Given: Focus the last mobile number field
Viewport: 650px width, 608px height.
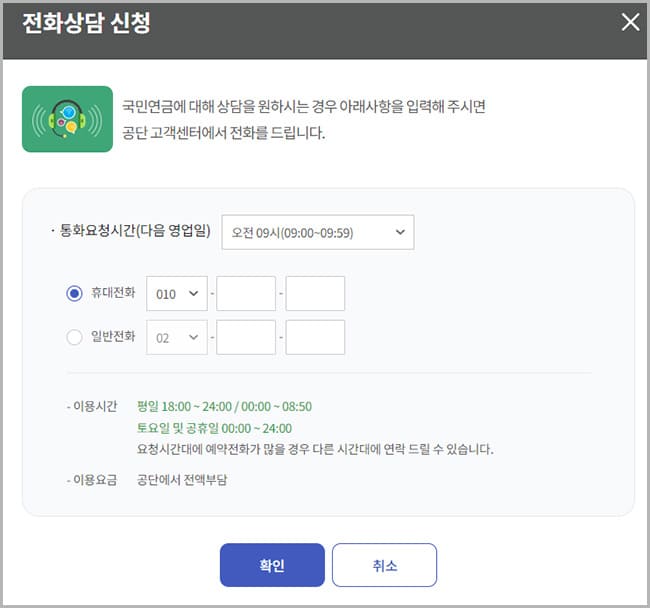Looking at the screenshot, I should [x=315, y=294].
